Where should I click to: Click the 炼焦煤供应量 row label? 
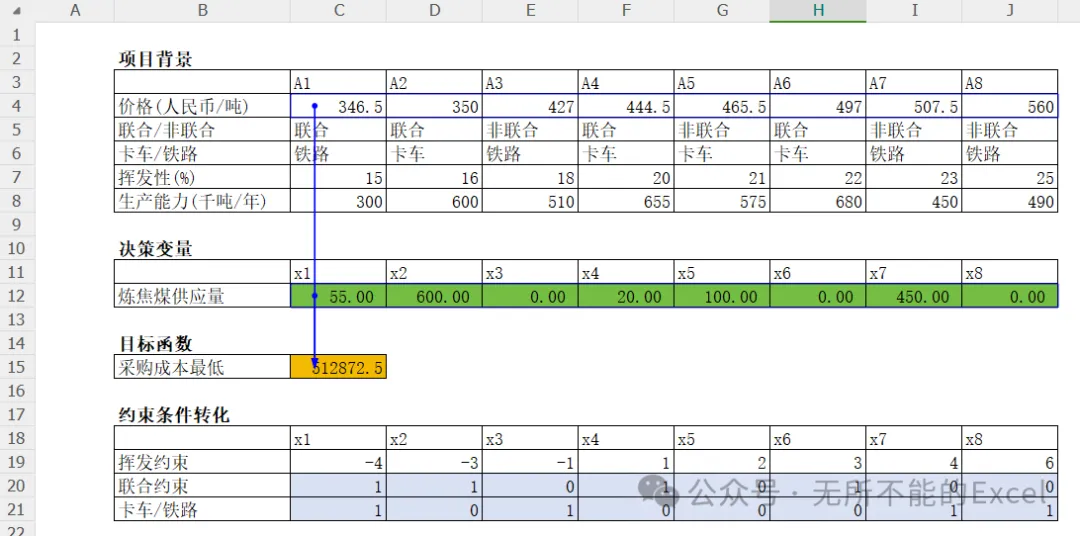(x=202, y=296)
